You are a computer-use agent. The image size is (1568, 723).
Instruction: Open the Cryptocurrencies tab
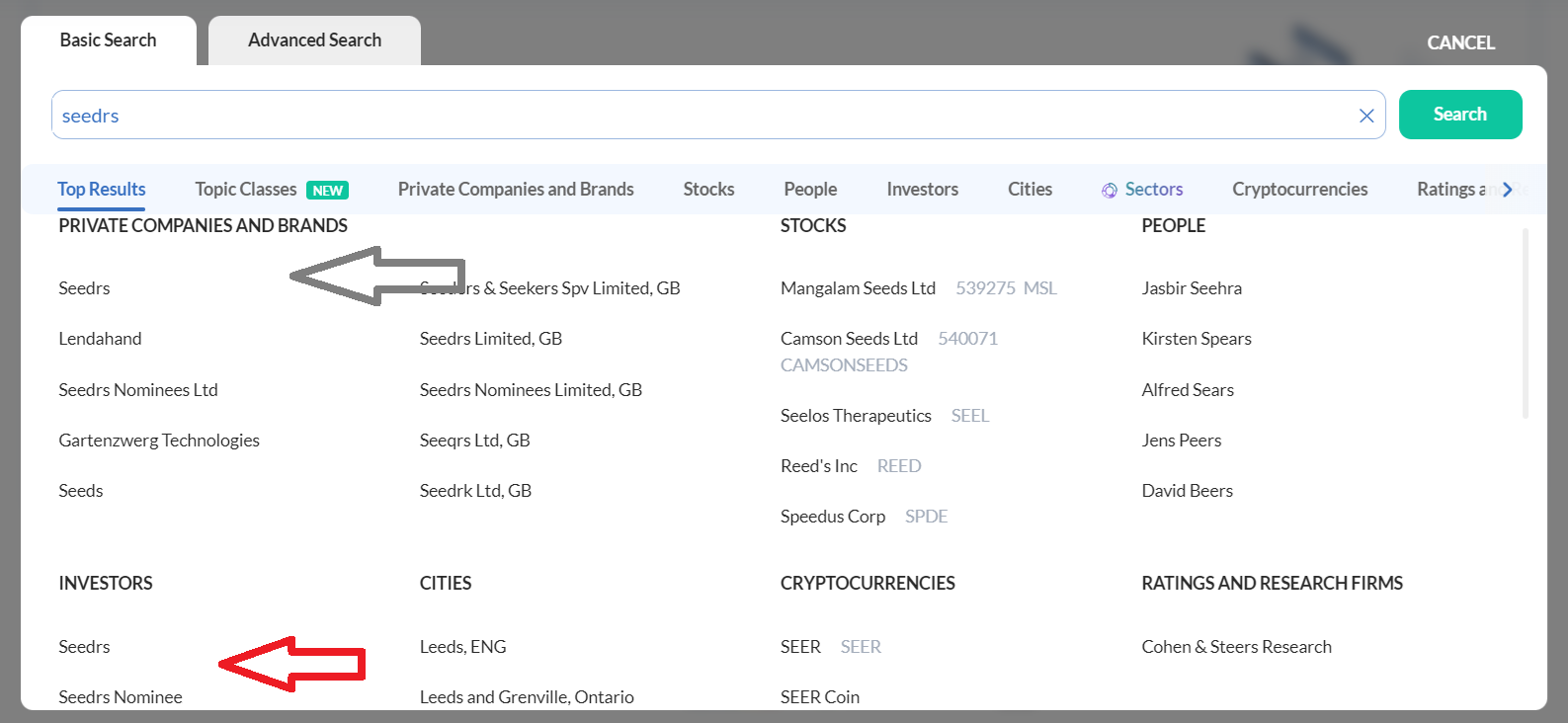pos(1300,189)
